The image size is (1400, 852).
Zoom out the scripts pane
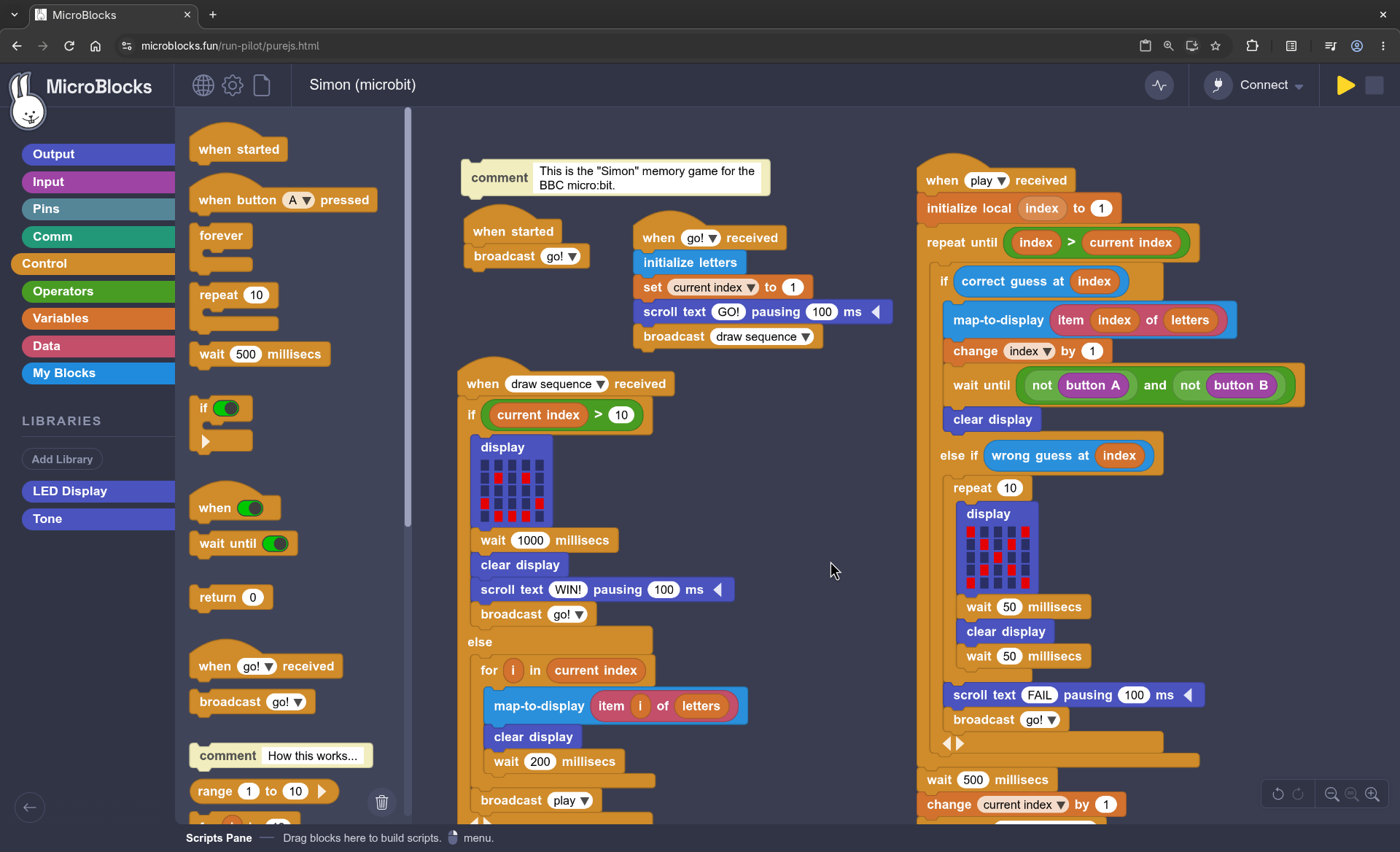pyautogui.click(x=1331, y=794)
